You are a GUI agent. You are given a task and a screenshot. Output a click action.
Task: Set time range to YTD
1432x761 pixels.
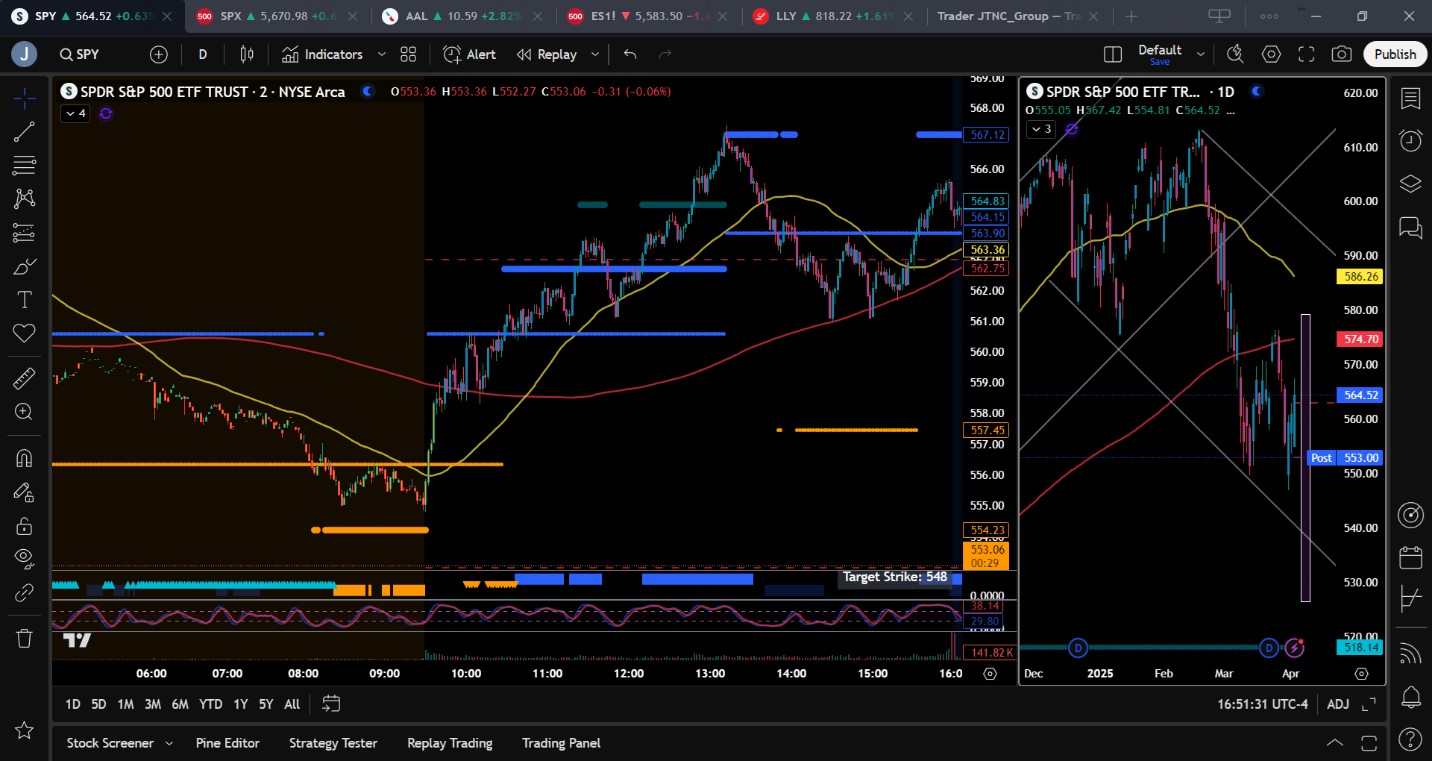tap(210, 704)
